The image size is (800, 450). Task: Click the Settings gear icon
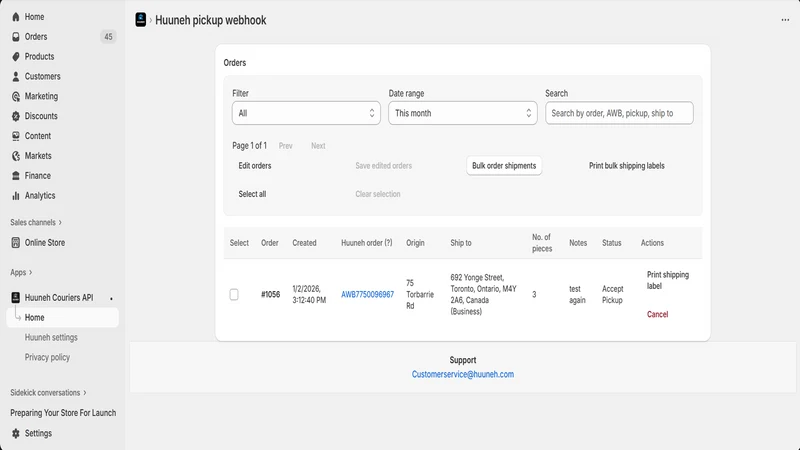click(x=16, y=433)
